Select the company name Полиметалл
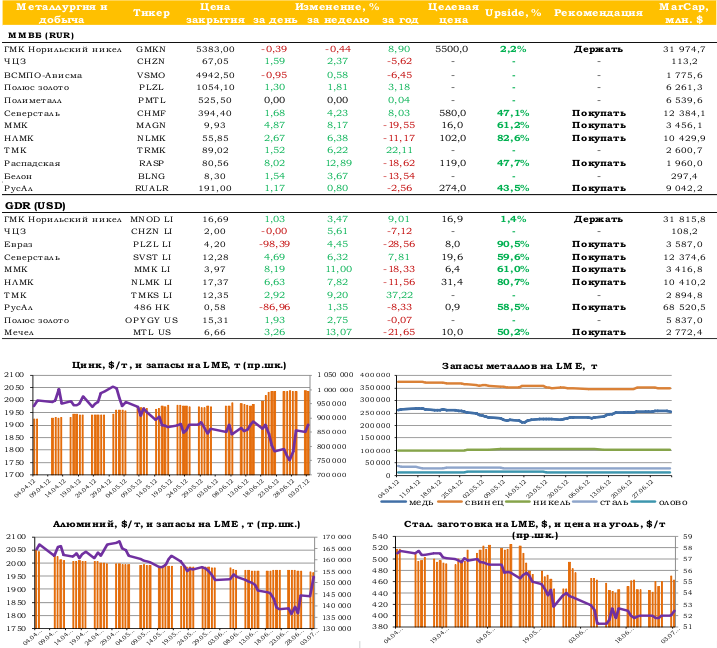 tap(32, 100)
